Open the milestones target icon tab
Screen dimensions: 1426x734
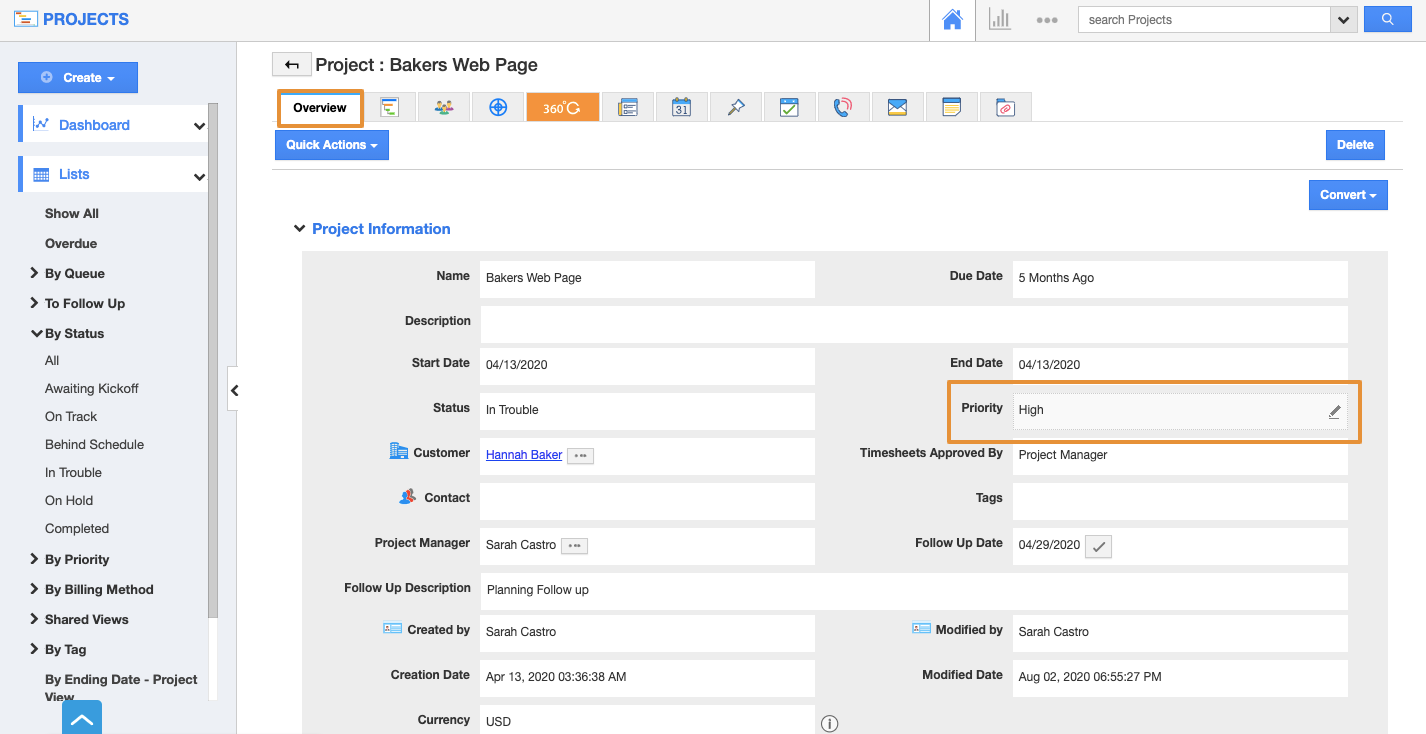(498, 107)
